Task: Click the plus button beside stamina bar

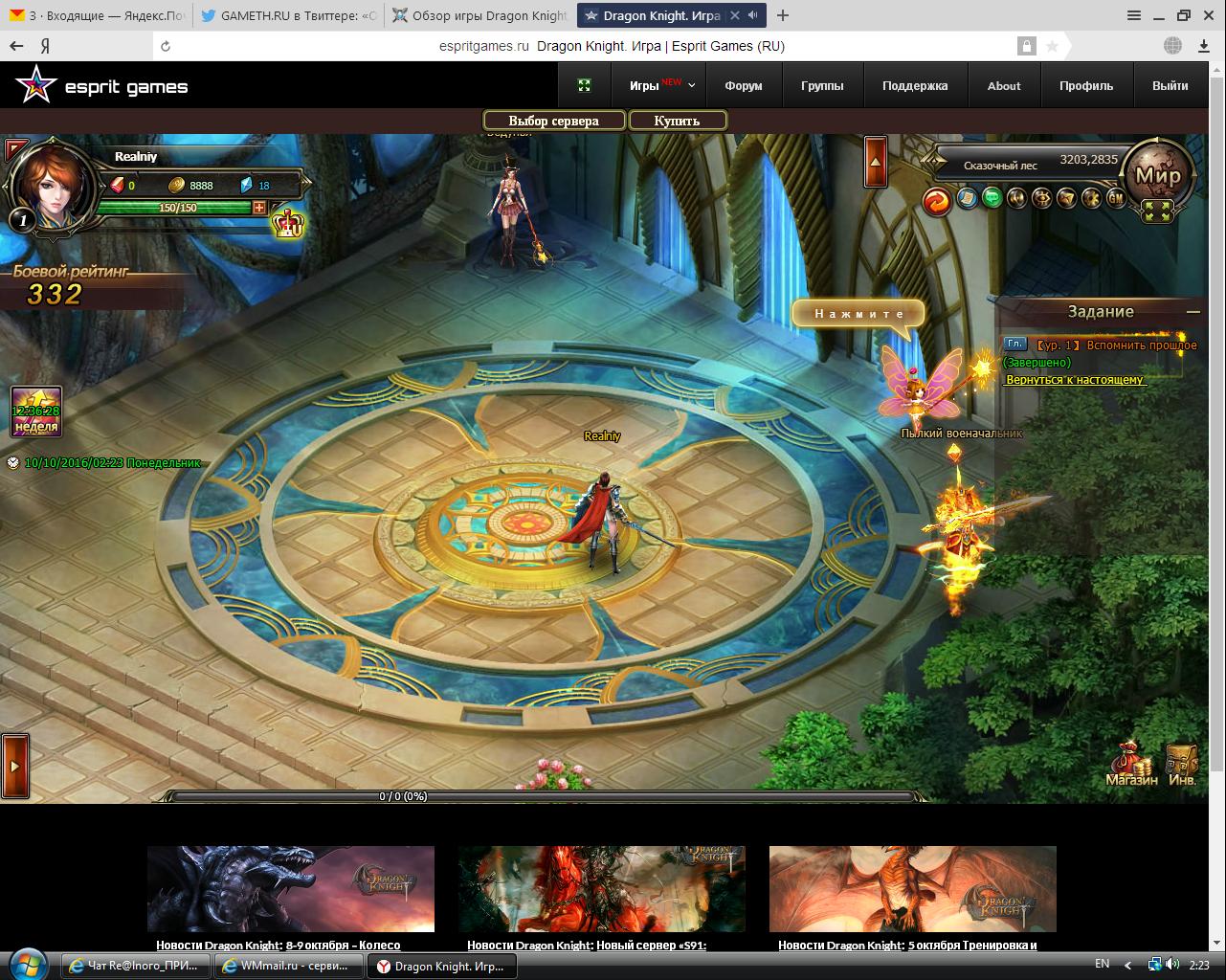Action: pyautogui.click(x=259, y=208)
